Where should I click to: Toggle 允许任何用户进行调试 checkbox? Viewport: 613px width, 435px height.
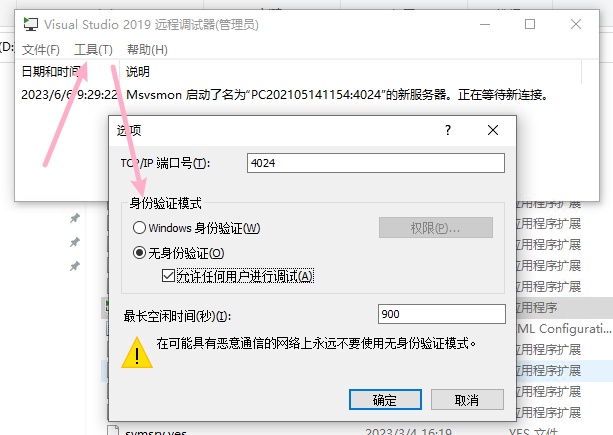168,276
